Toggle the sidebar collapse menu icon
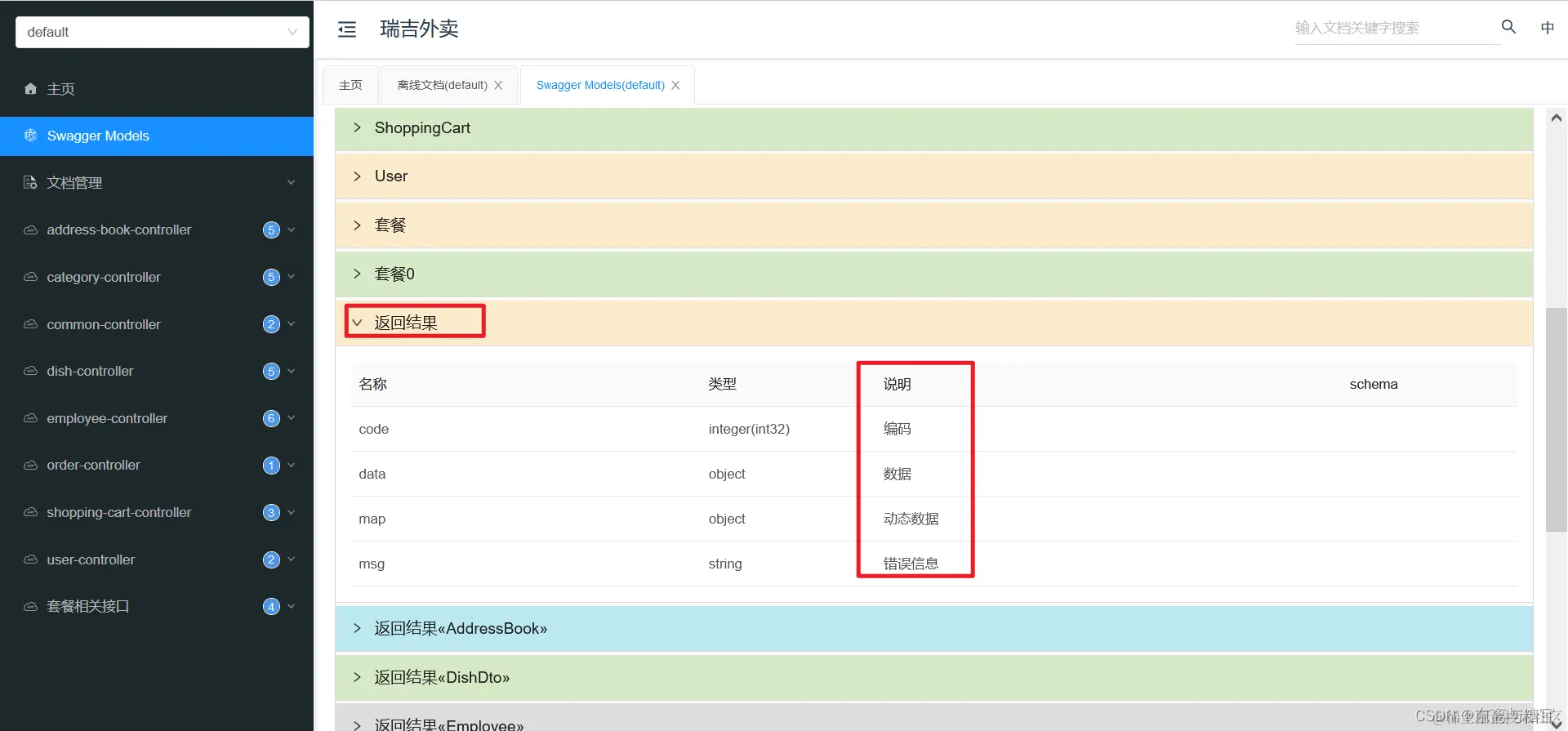Screen dimensions: 1568x731 (x=347, y=29)
